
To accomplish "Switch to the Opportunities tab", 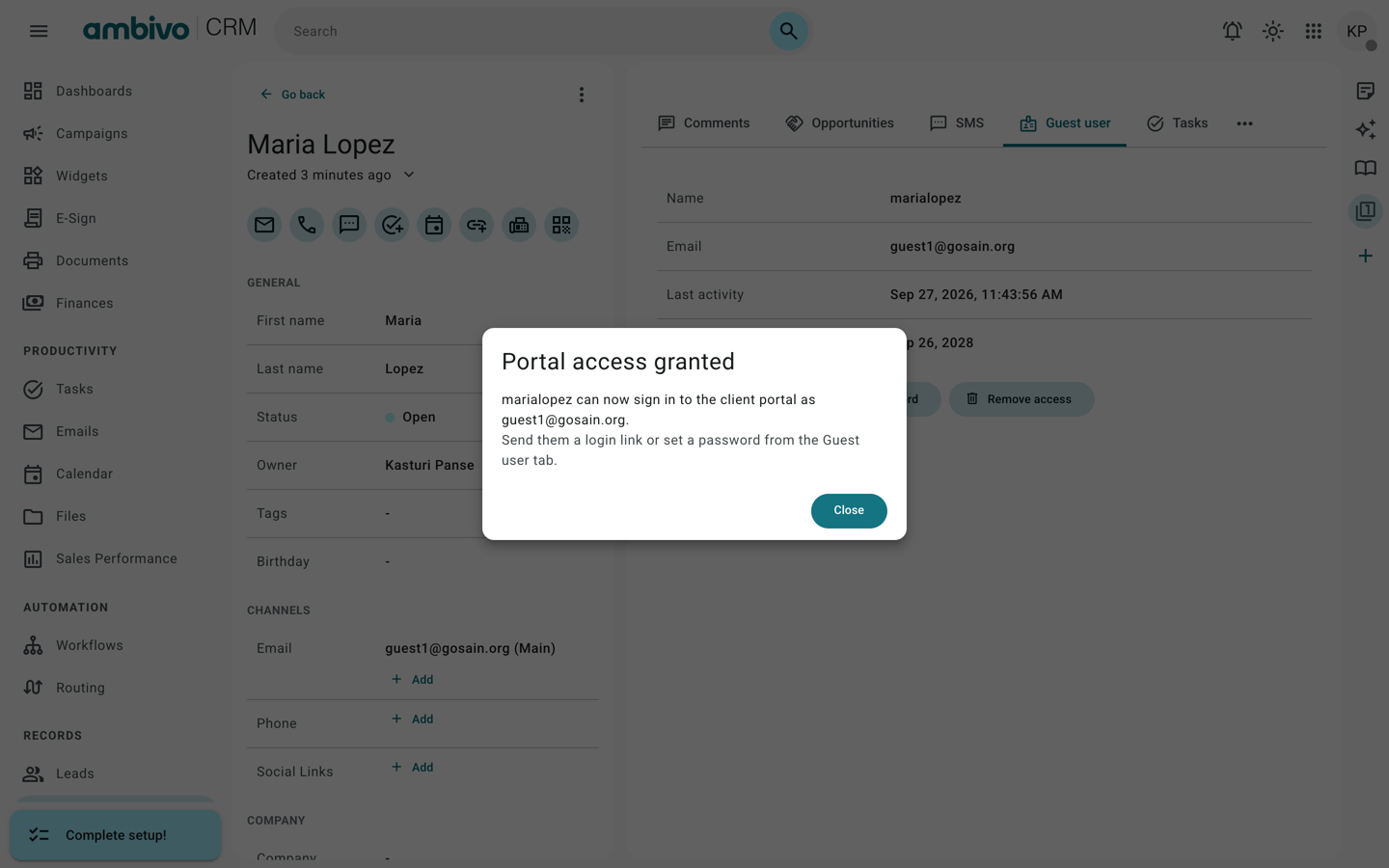I will 839,123.
